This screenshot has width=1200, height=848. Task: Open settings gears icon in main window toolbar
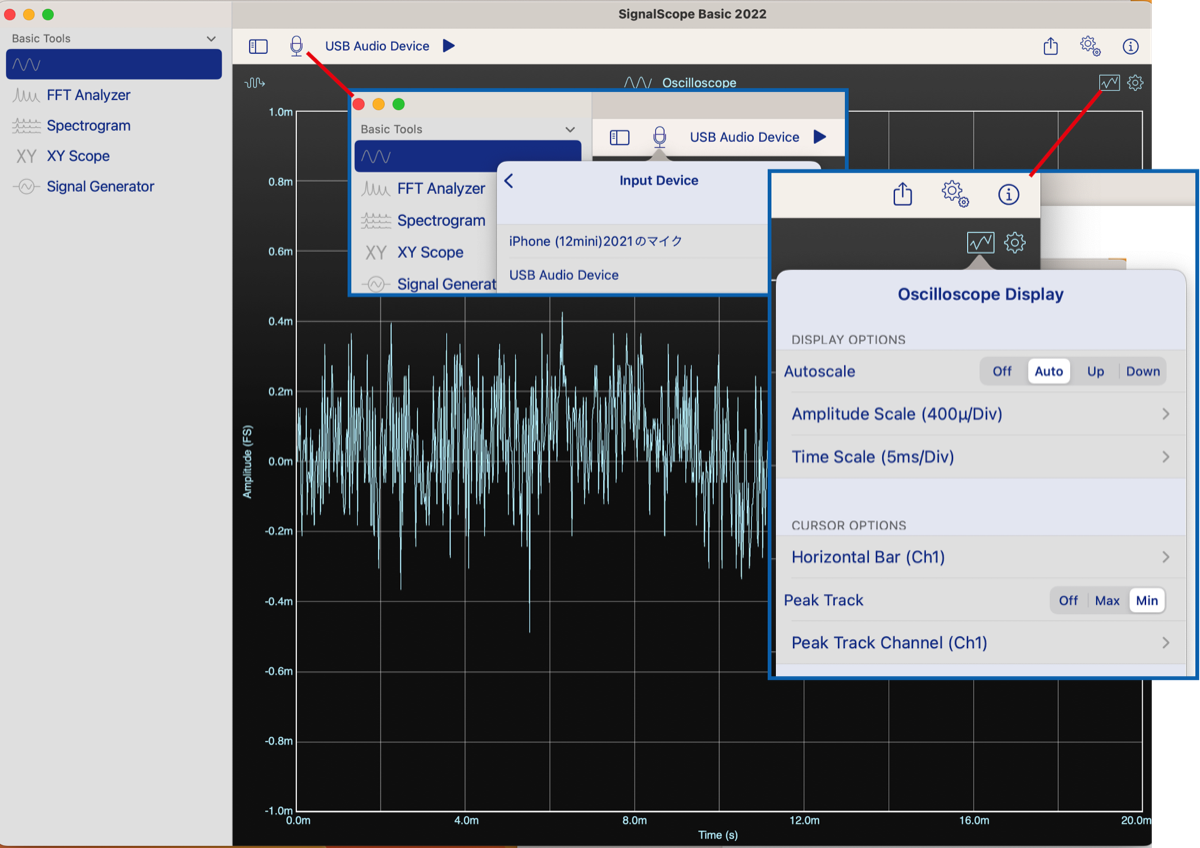tap(1090, 46)
